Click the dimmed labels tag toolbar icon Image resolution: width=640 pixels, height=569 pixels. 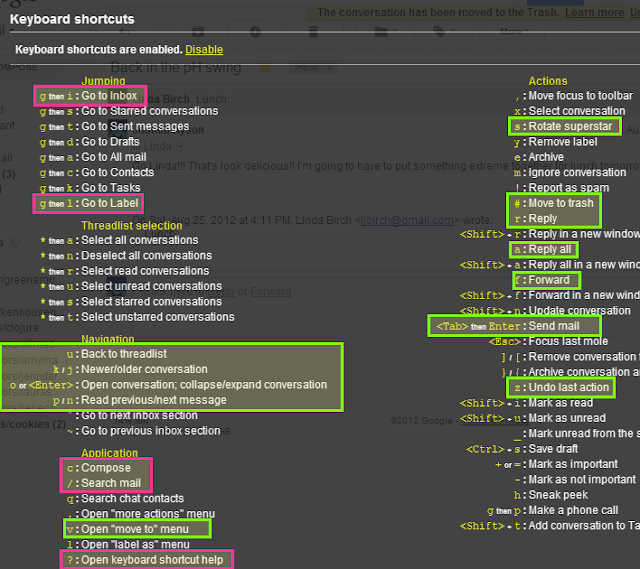click(x=439, y=31)
